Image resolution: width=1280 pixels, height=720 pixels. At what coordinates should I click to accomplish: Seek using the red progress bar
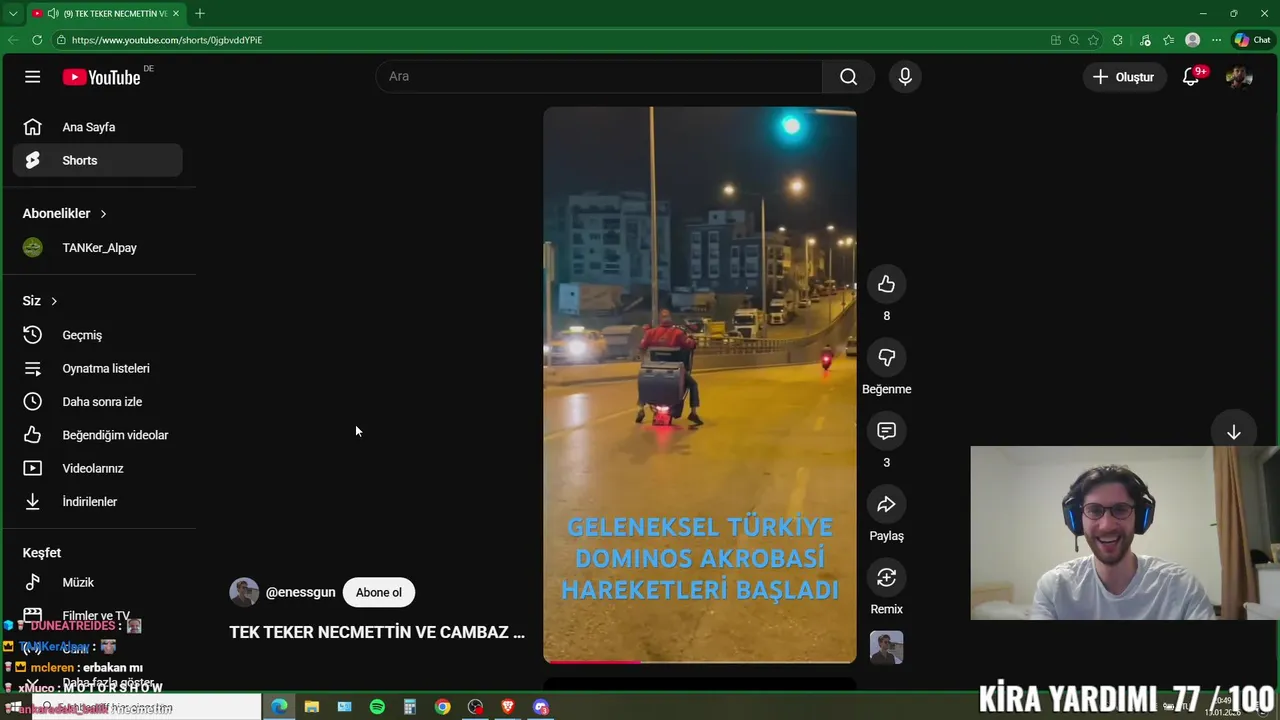click(x=699, y=661)
